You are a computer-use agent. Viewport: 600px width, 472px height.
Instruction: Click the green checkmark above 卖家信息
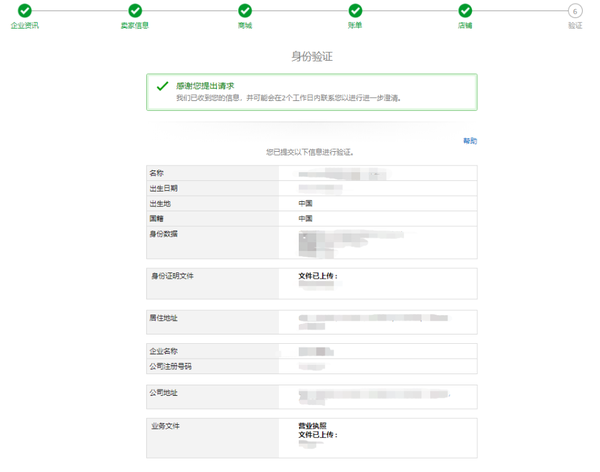pos(135,11)
